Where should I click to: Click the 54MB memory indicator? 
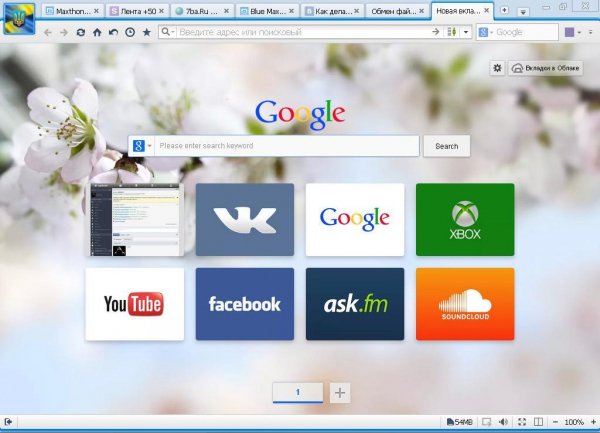[460, 422]
